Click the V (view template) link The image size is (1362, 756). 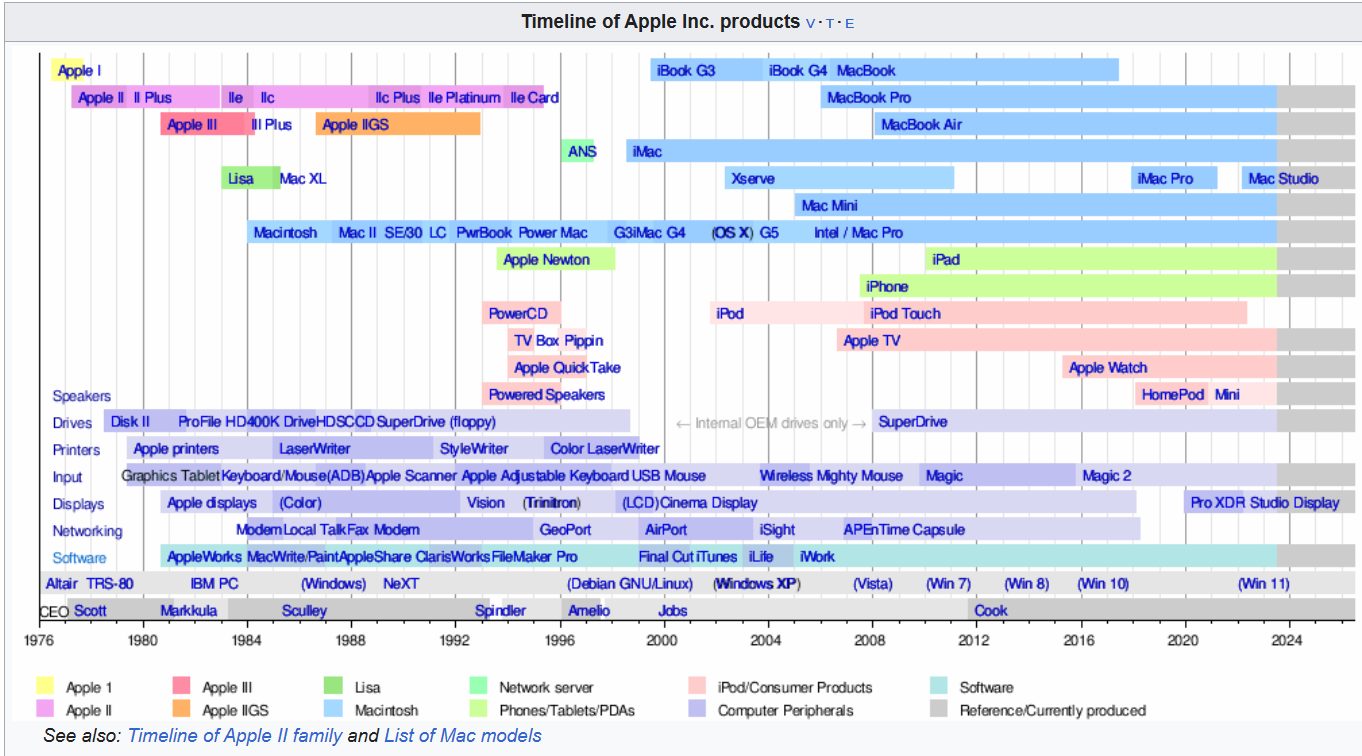point(811,23)
